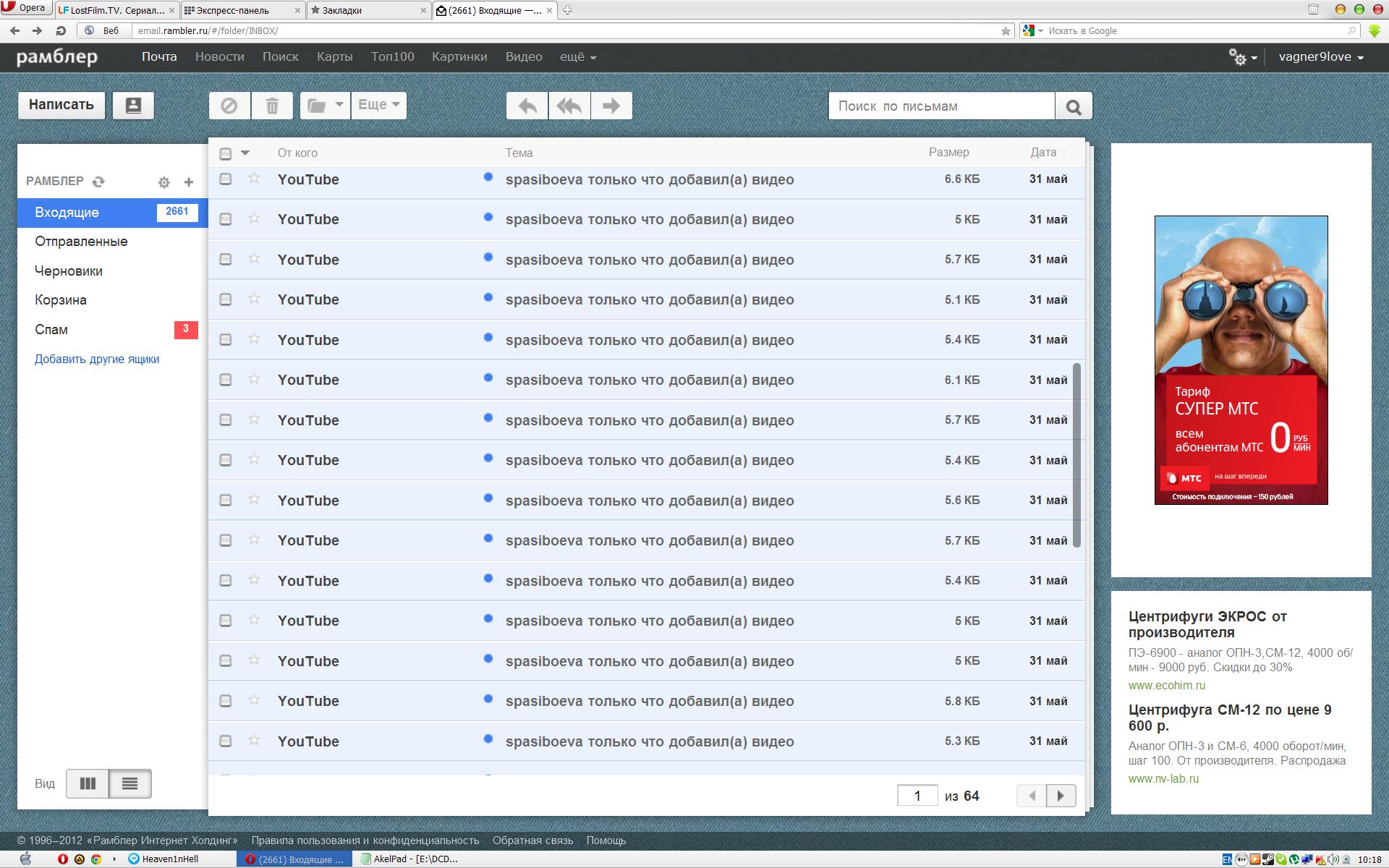1389x868 pixels.
Task: Click the message list vertical scrollbar
Action: (1076, 454)
